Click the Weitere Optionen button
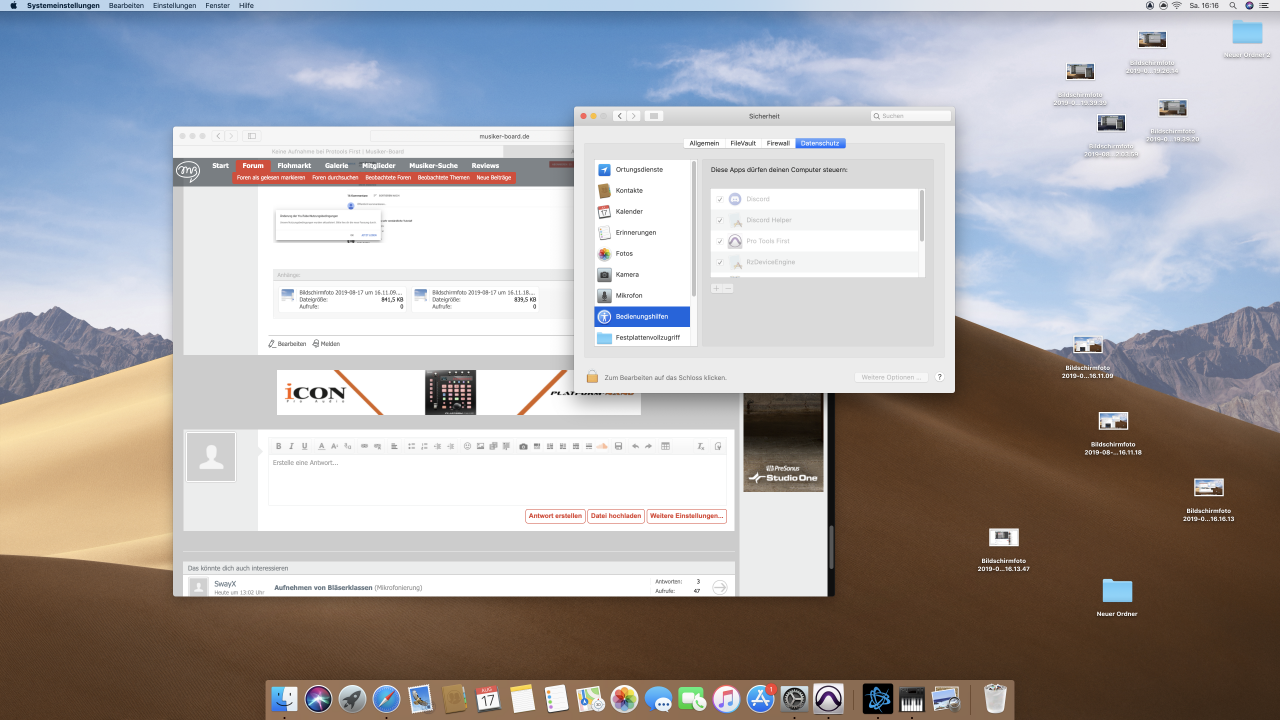1280x720 pixels. (892, 377)
